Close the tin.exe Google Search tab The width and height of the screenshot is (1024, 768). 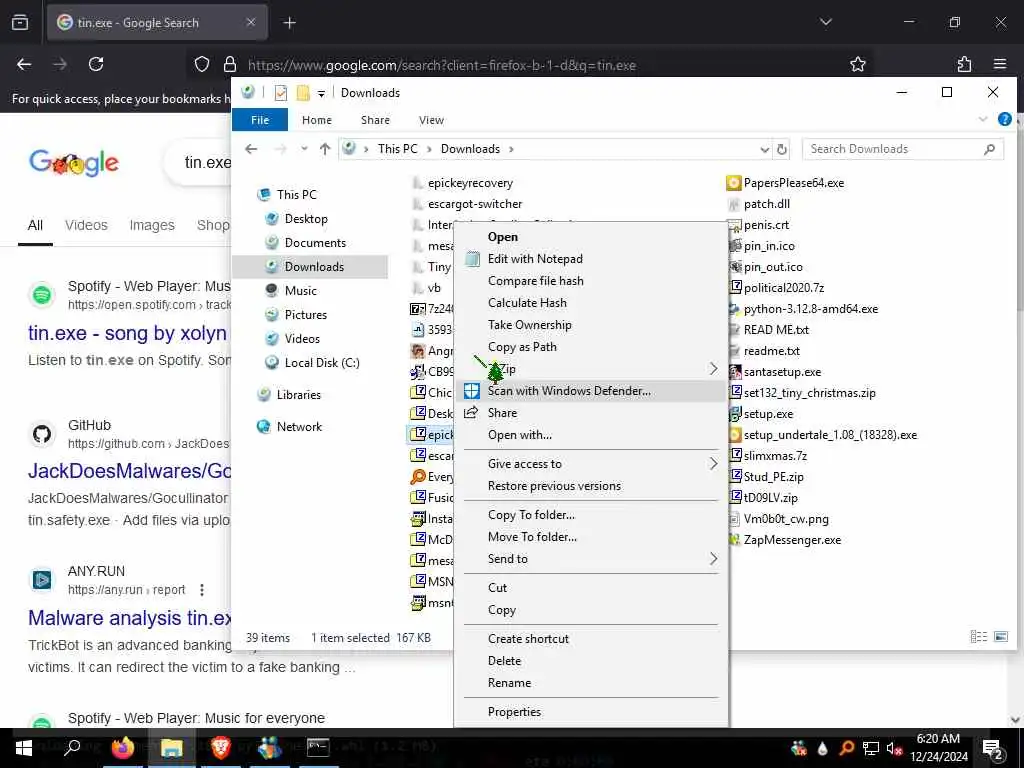(251, 22)
